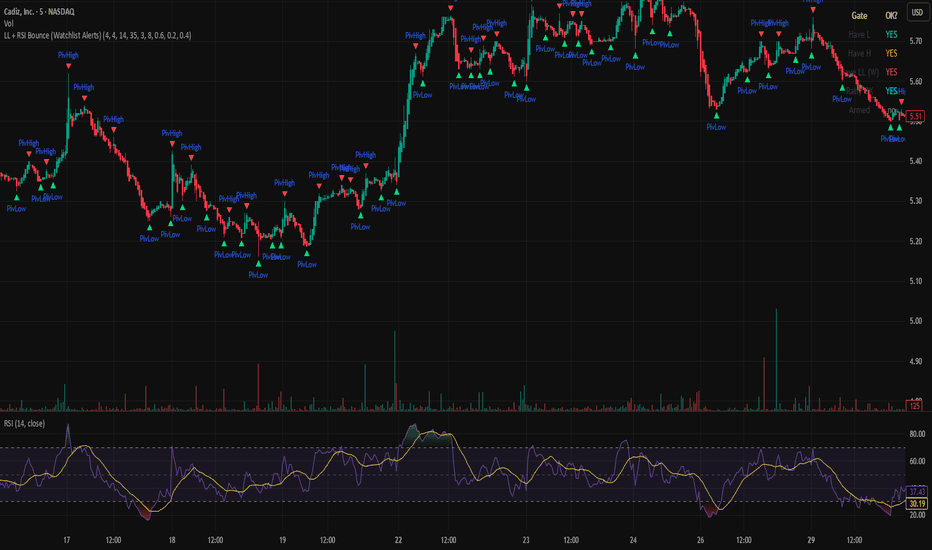The height and width of the screenshot is (550, 932).
Task: Click the 29 date label on time axis
Action: click(x=811, y=540)
